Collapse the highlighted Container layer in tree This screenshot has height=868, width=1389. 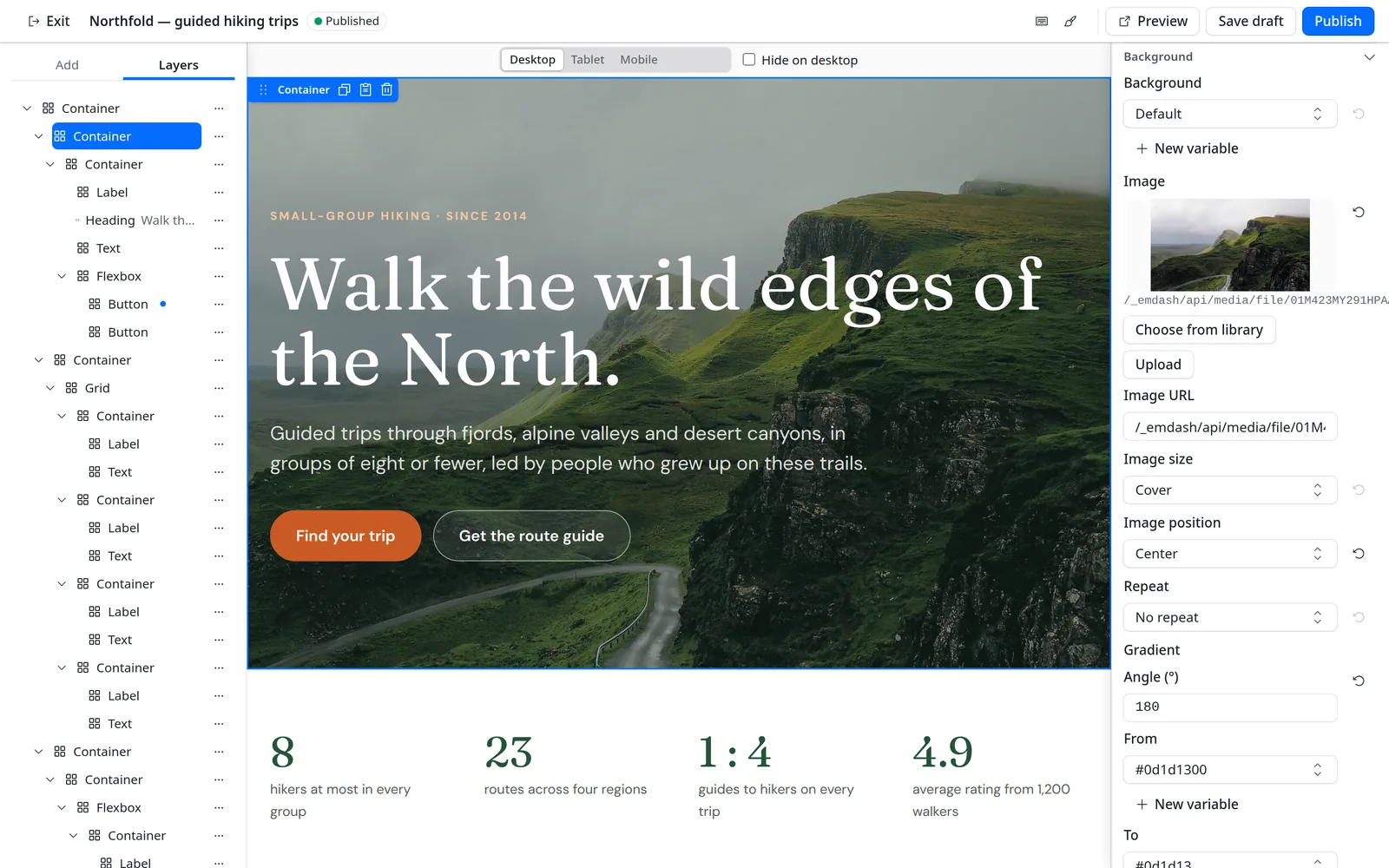point(38,136)
